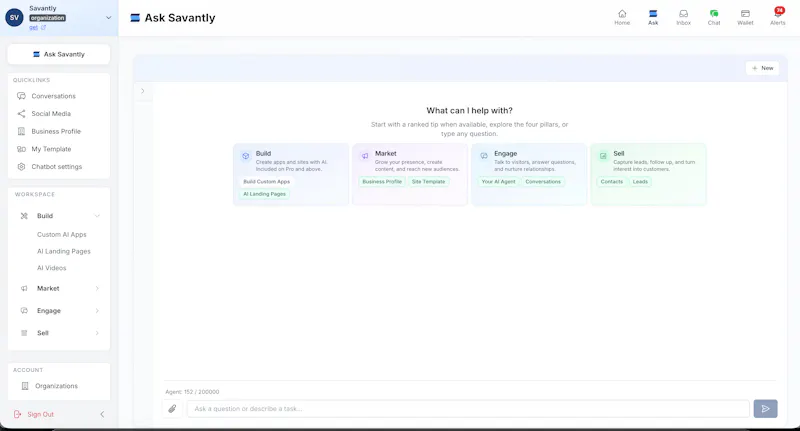This screenshot has height=431, width=800.
Task: Click the Site Template chip
Action: pyautogui.click(x=429, y=182)
